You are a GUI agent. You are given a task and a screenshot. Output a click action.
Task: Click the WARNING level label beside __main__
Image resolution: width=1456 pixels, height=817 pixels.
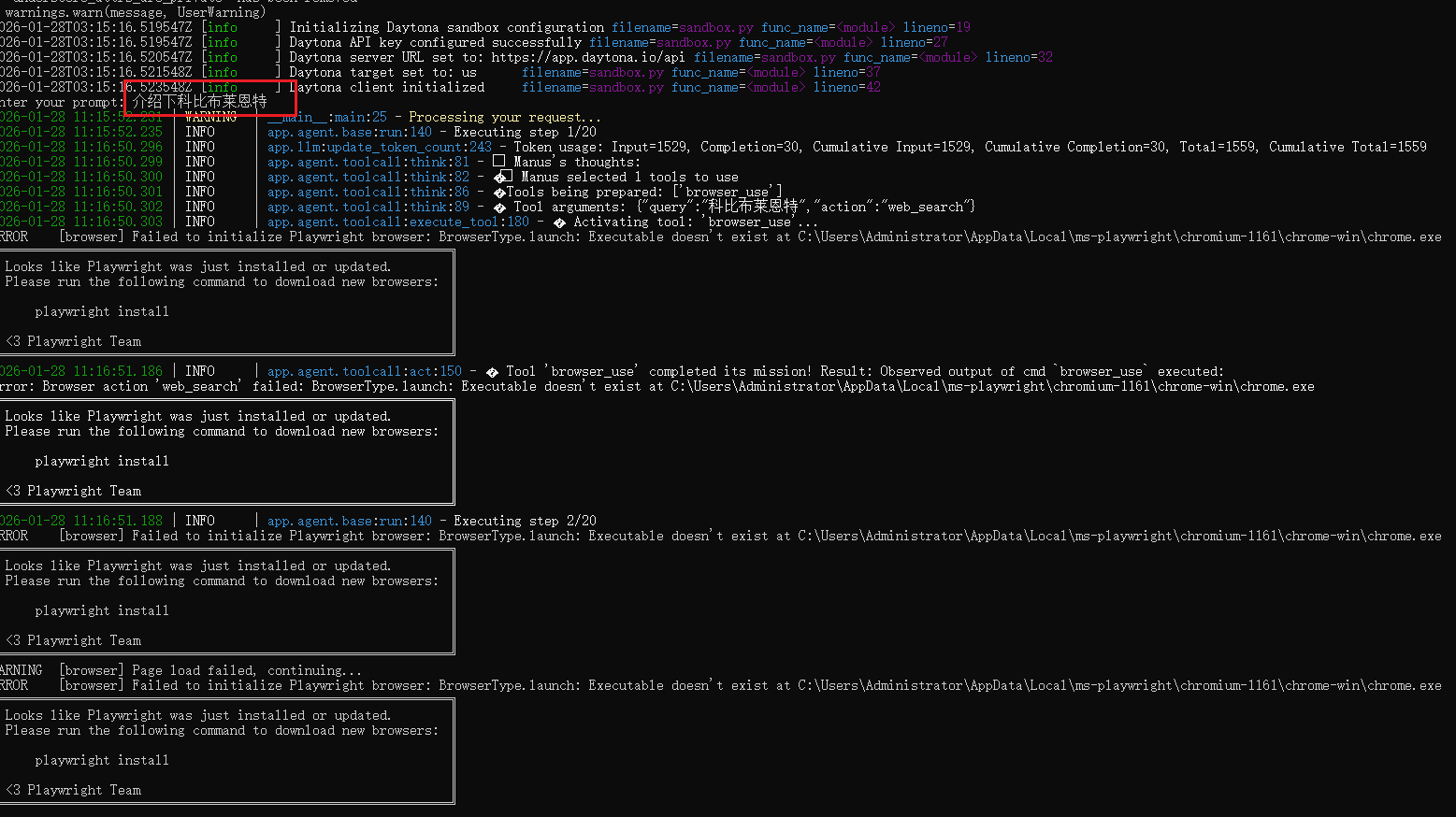[210, 117]
